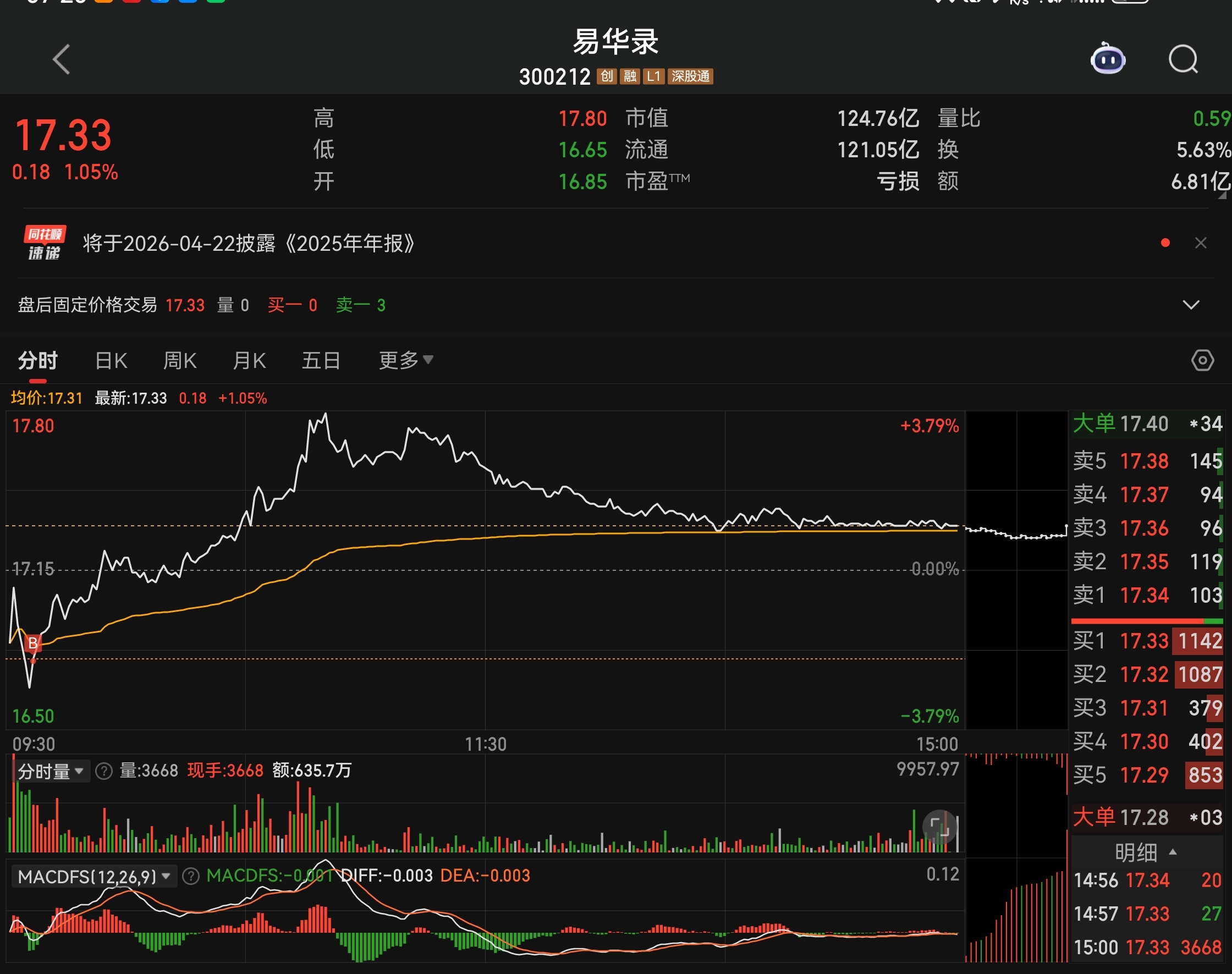Tap the 同花顺速递 news logo
Image resolution: width=1232 pixels, height=974 pixels.
45,243
